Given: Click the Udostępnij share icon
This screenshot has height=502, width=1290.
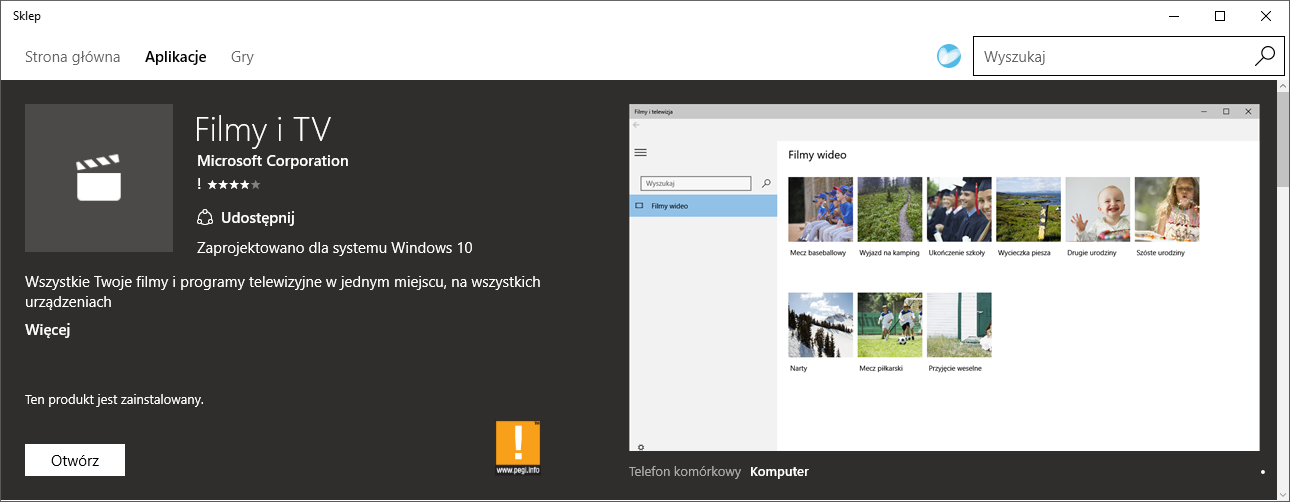Looking at the screenshot, I should pos(205,217).
